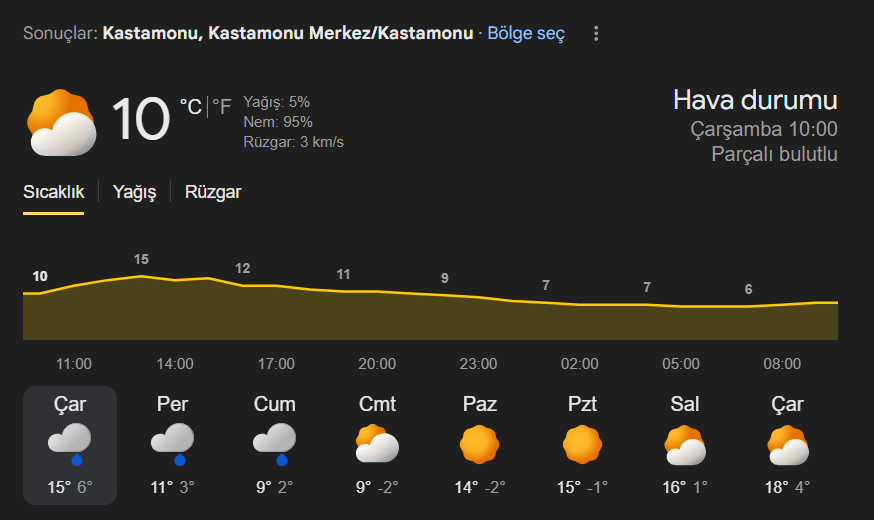Click the 14:00 time label on chart

pyautogui.click(x=175, y=364)
